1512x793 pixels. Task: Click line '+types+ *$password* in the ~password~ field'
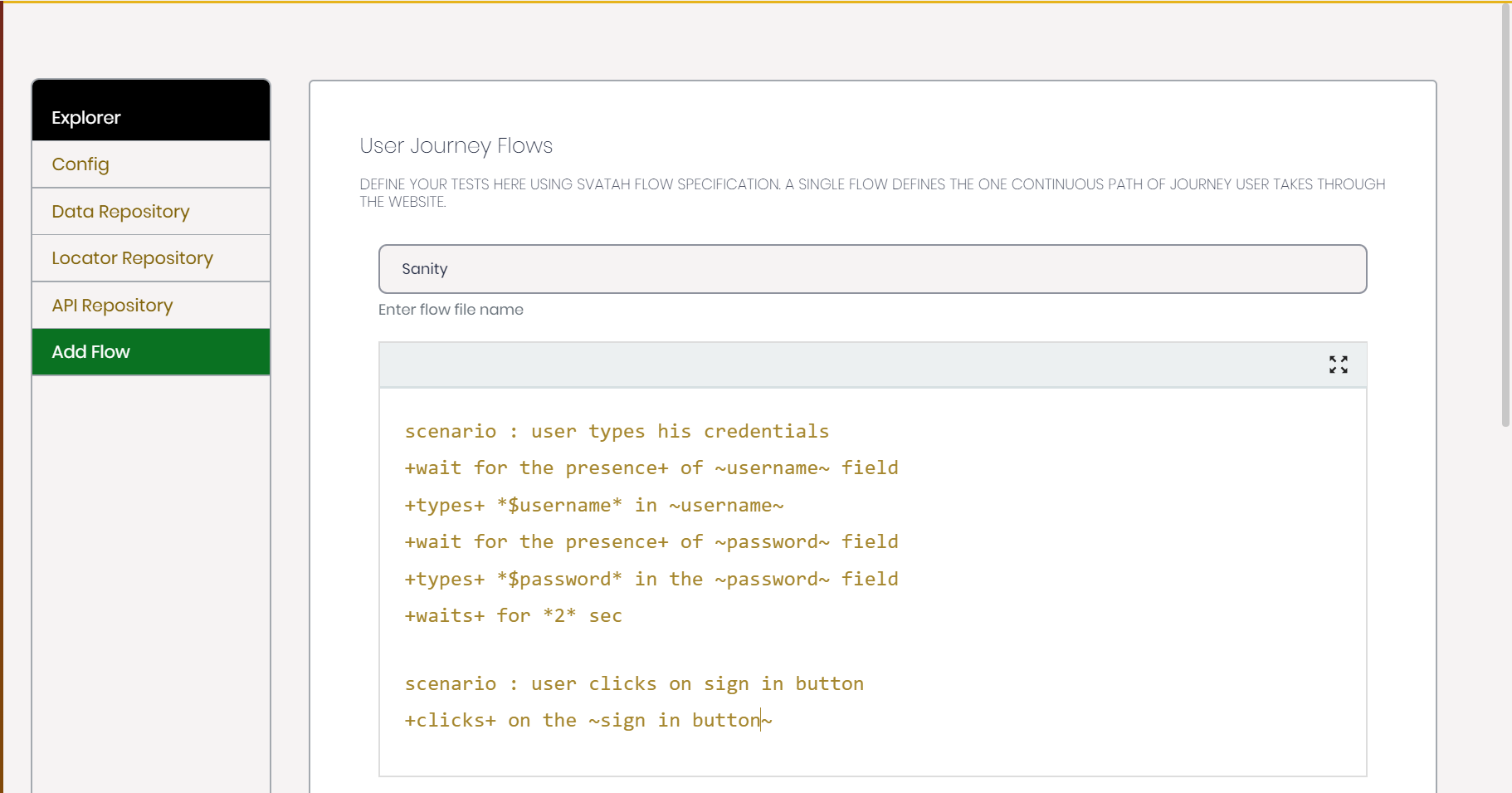[651, 580]
